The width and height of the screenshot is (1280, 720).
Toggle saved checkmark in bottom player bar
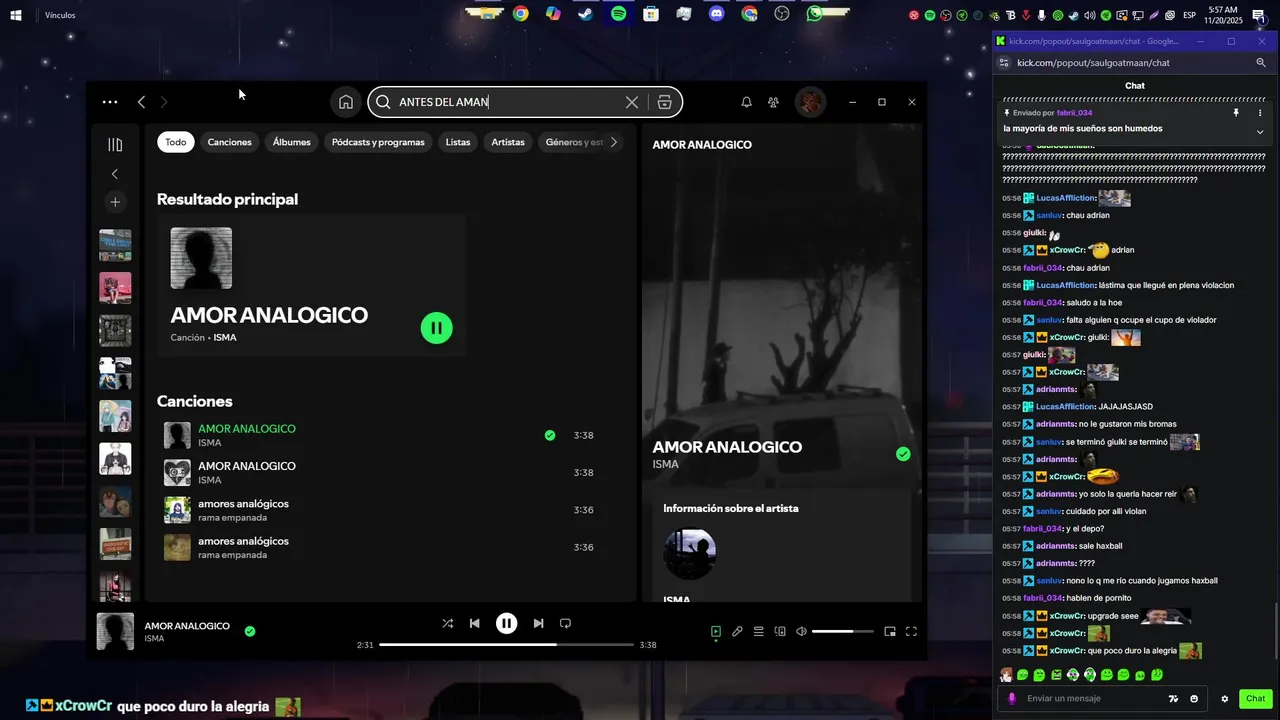pyautogui.click(x=250, y=631)
